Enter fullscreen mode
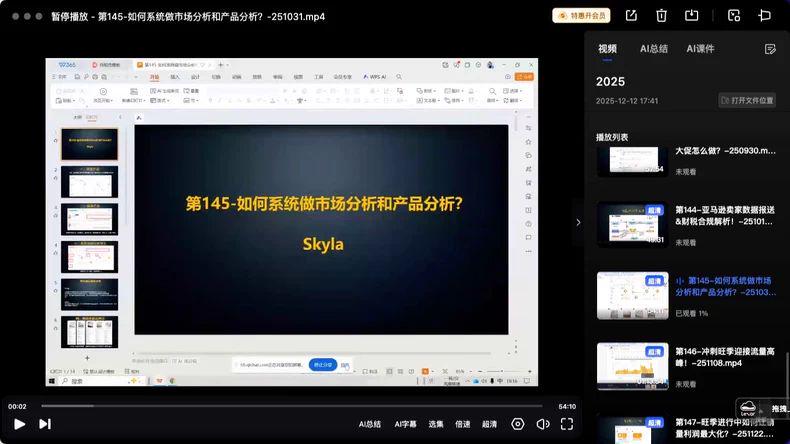This screenshot has width=790, height=444. pos(567,424)
